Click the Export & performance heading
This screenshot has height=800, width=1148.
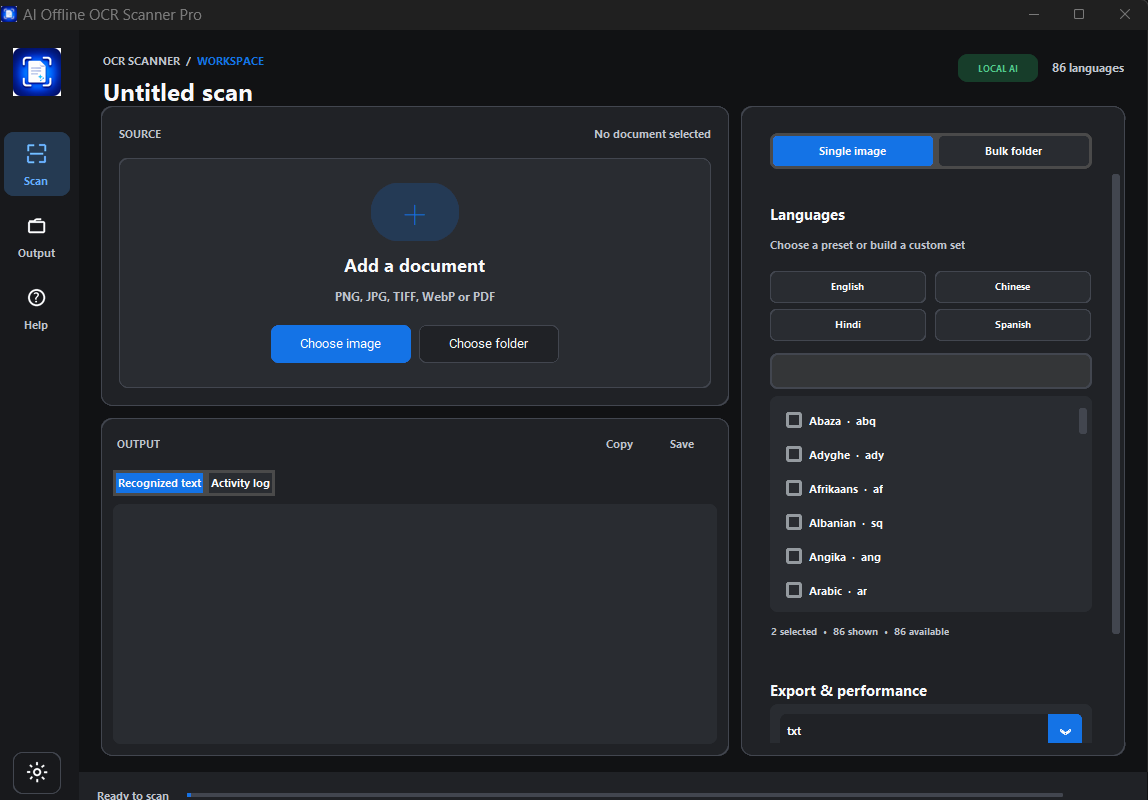tap(849, 691)
